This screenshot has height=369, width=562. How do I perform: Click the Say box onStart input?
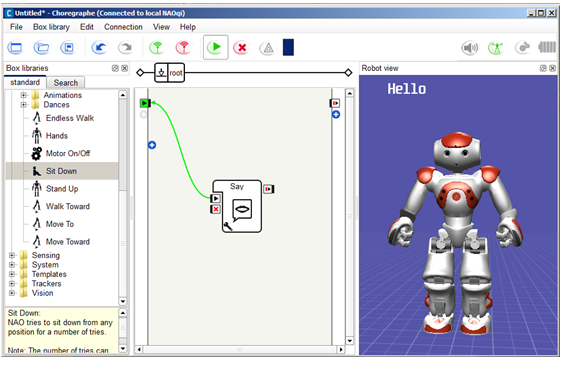(215, 198)
